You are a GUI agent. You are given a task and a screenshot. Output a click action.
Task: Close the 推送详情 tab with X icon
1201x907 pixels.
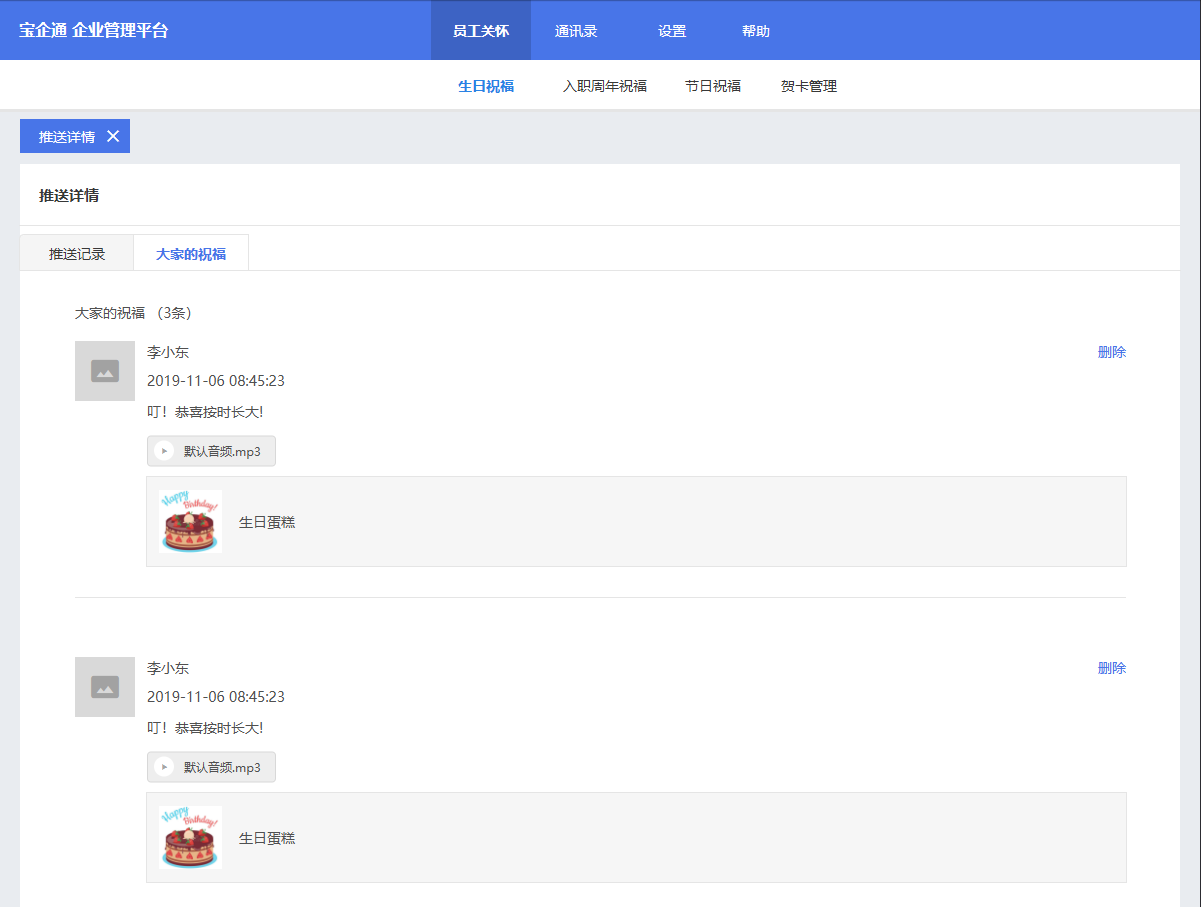113,137
